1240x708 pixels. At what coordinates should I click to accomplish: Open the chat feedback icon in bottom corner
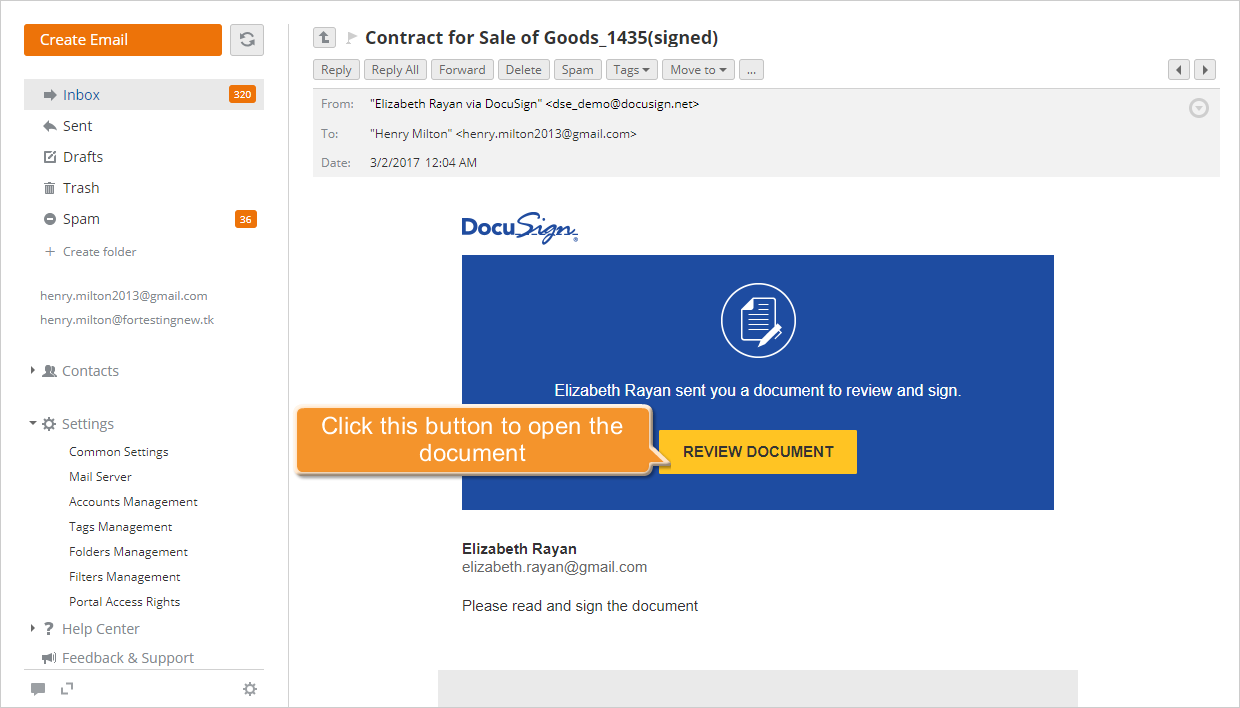point(37,688)
